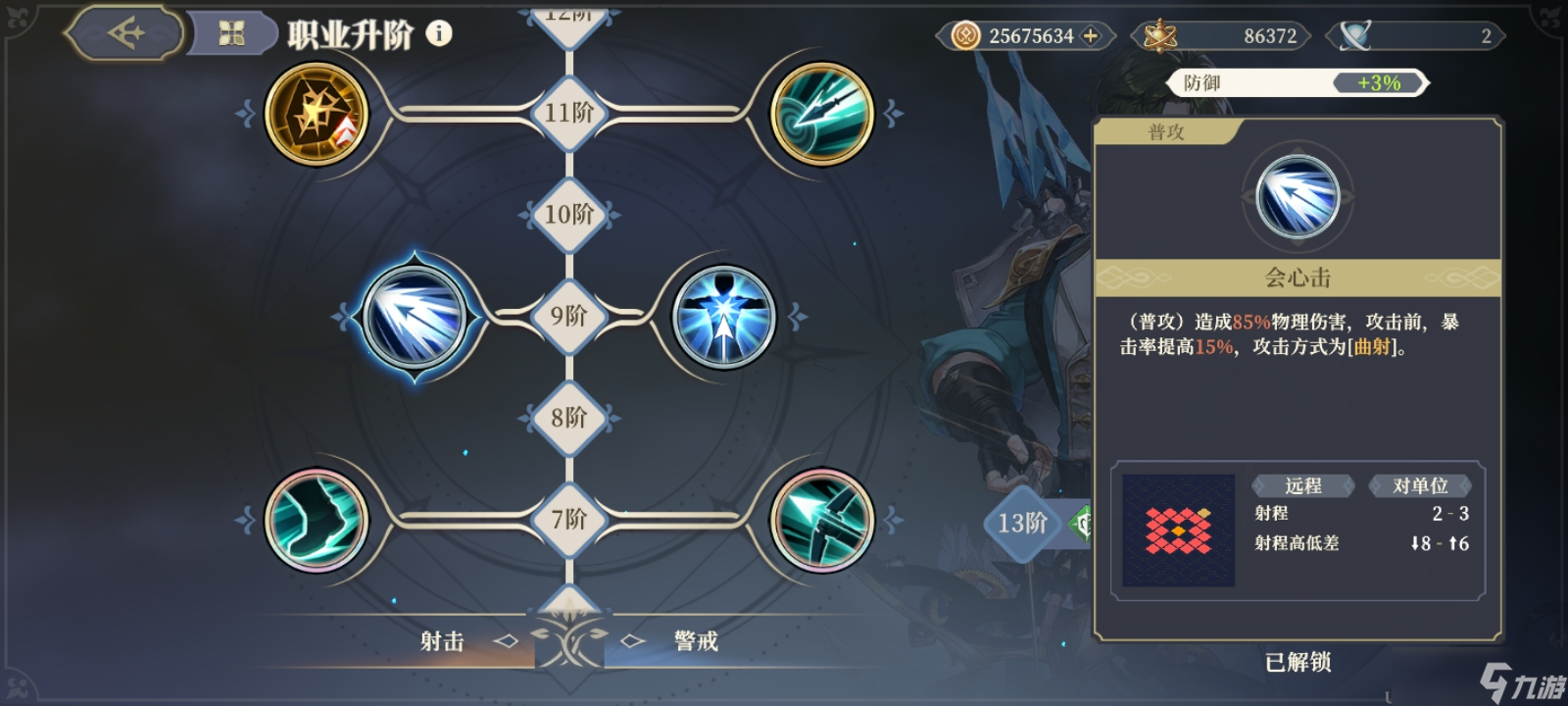Switch to the 警戒 branch
Image resolution: width=1568 pixels, height=706 pixels.
tap(696, 641)
